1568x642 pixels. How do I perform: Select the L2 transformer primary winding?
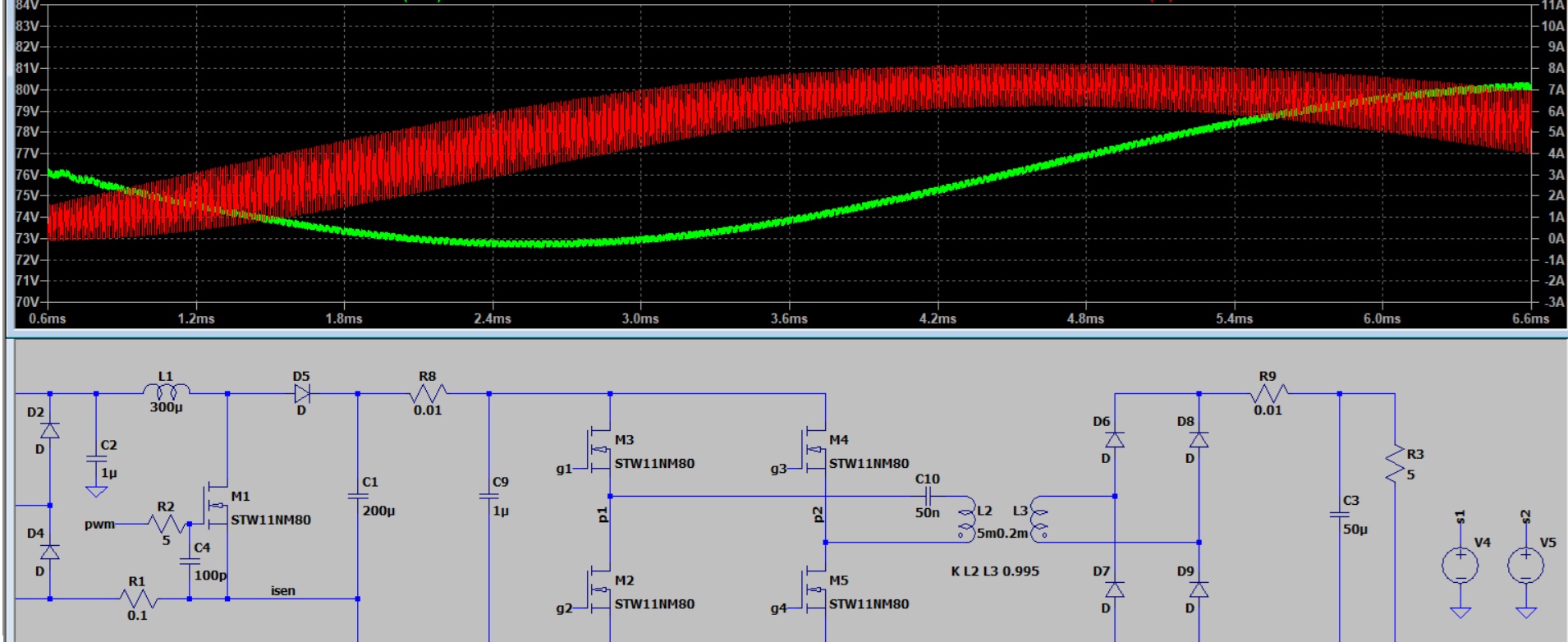click(967, 519)
